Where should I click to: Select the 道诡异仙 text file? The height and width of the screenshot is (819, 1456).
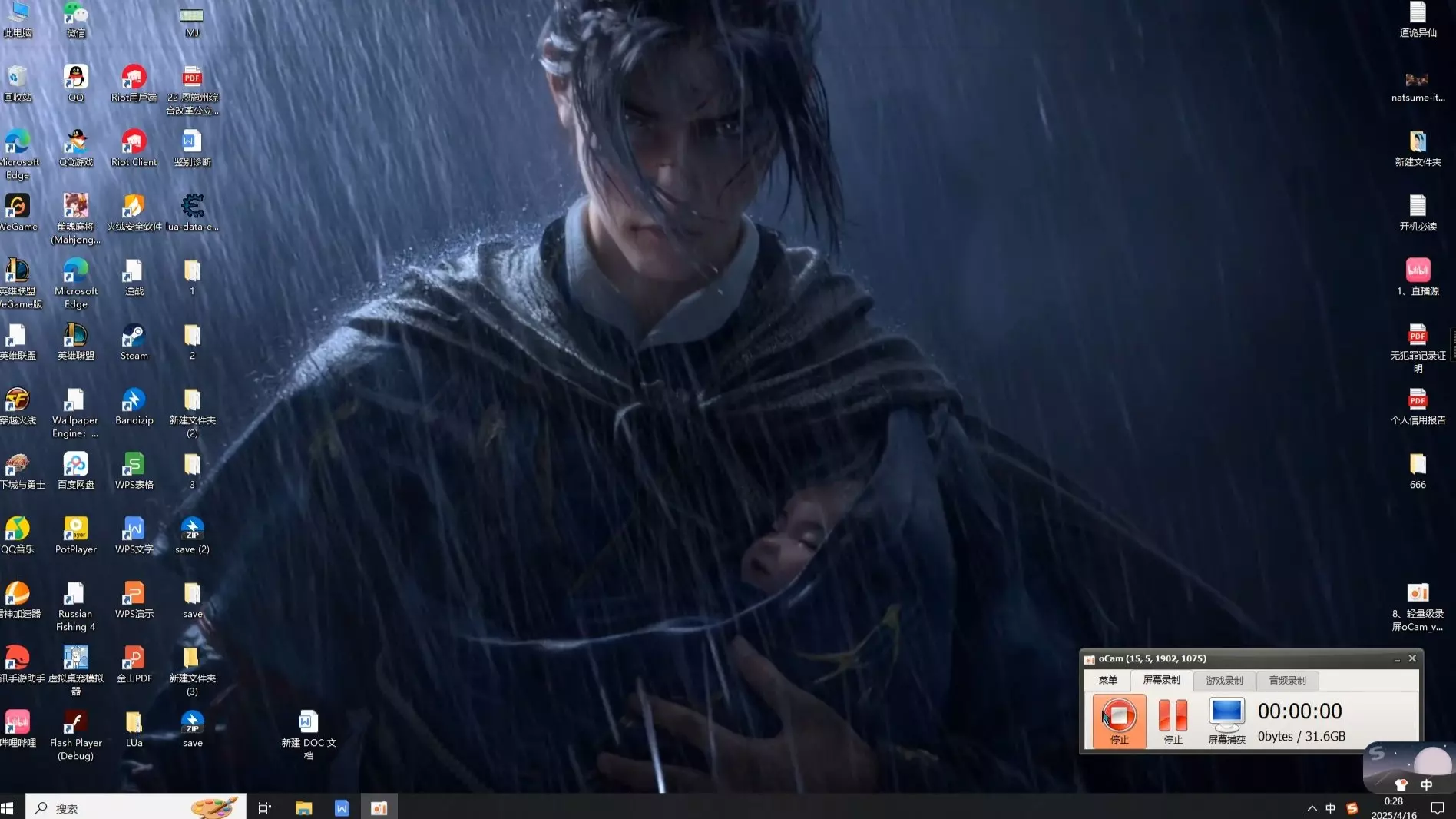[x=1418, y=20]
